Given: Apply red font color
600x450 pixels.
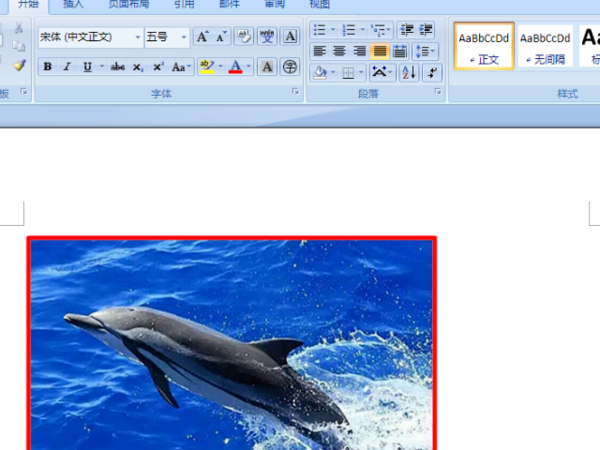Looking at the screenshot, I should click(235, 67).
